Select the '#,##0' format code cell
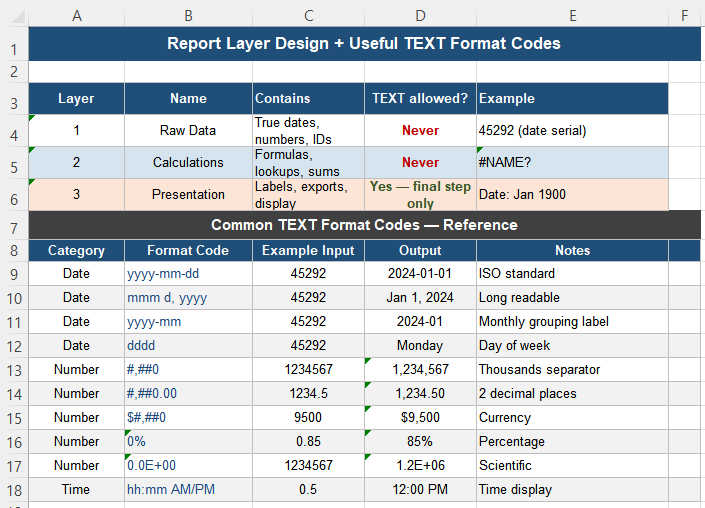 [x=188, y=370]
